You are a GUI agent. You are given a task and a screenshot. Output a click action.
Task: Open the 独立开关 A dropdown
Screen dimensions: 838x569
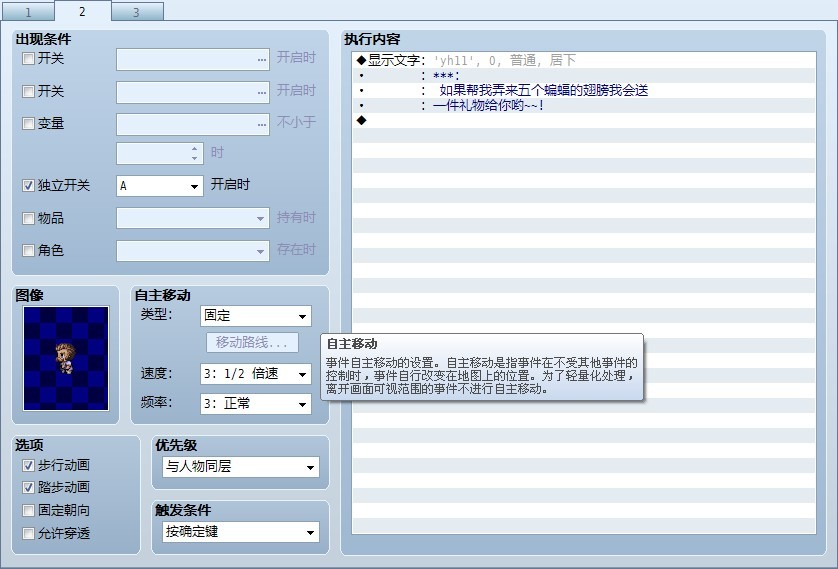coord(160,186)
